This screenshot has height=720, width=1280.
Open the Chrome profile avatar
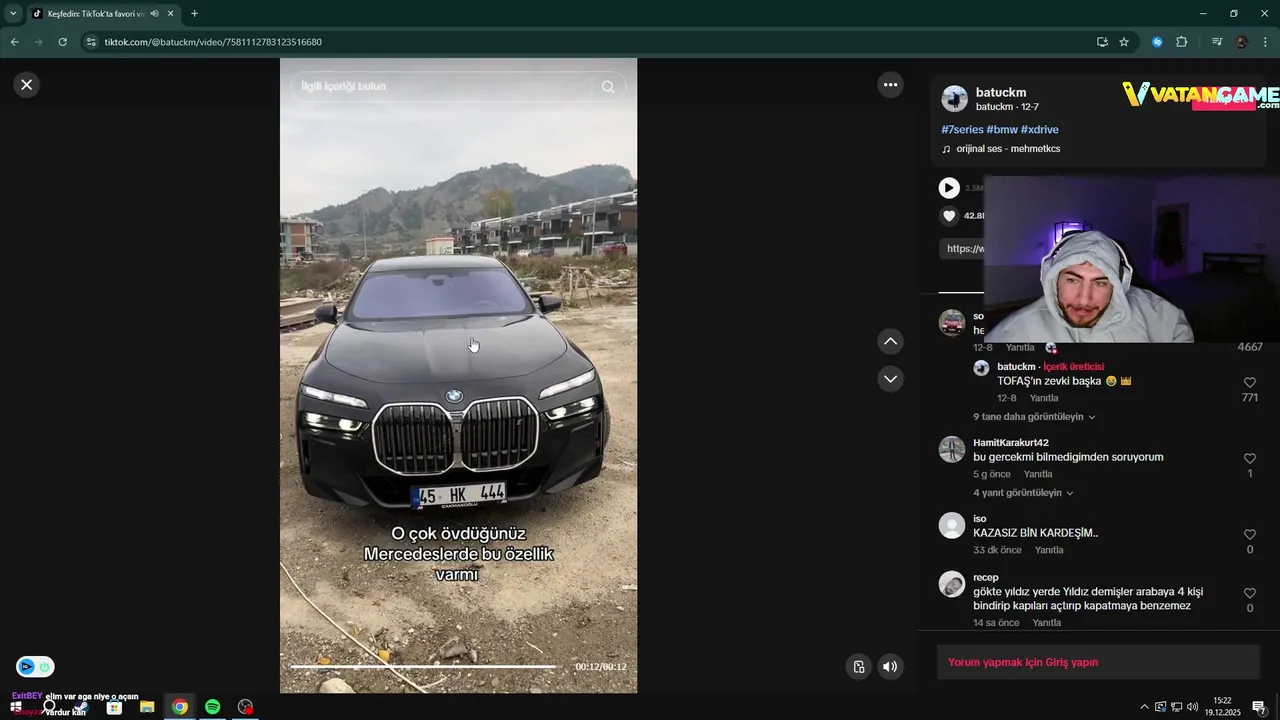click(x=1242, y=42)
